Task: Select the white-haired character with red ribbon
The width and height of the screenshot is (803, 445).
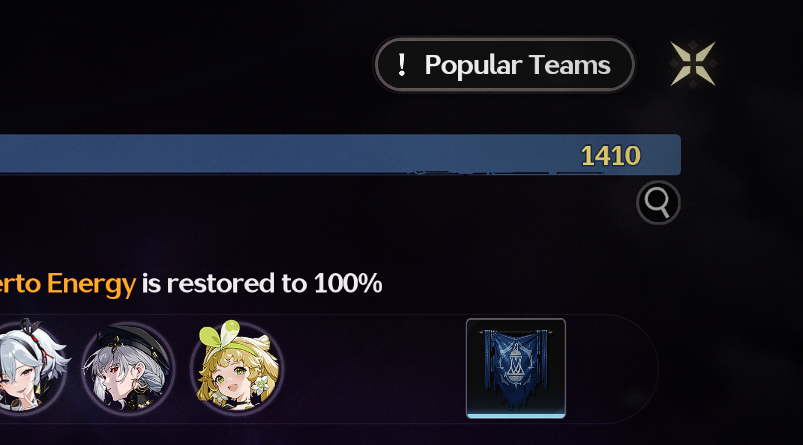Action: tap(32, 366)
